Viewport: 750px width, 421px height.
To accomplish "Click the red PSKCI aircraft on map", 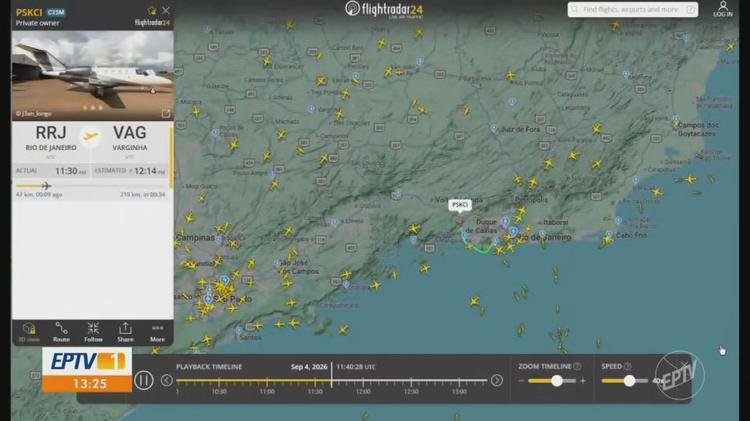I will click(x=460, y=222).
